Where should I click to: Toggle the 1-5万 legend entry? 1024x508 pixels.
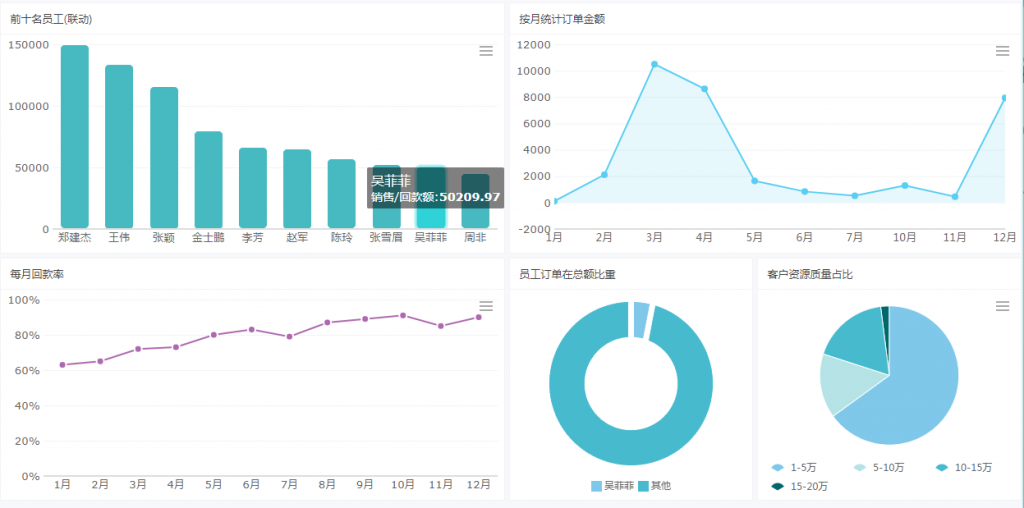(x=795, y=467)
